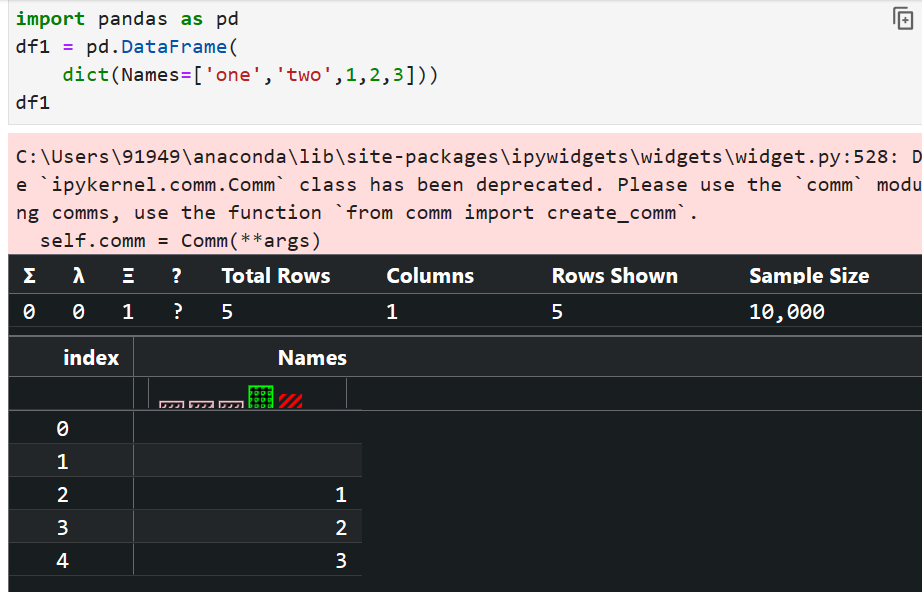Click the index column header

point(91,357)
